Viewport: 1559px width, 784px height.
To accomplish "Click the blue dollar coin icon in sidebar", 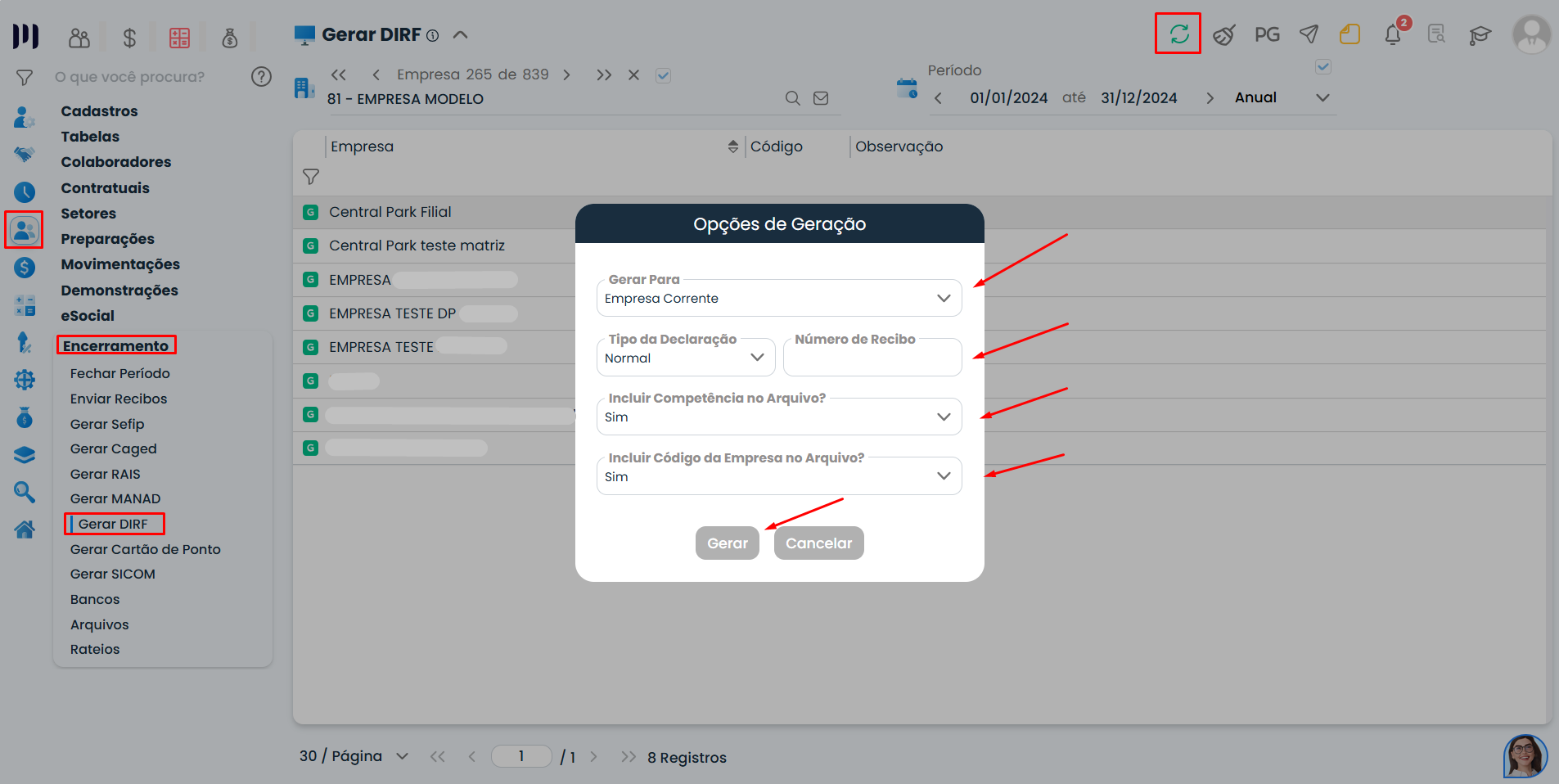I will [x=25, y=268].
